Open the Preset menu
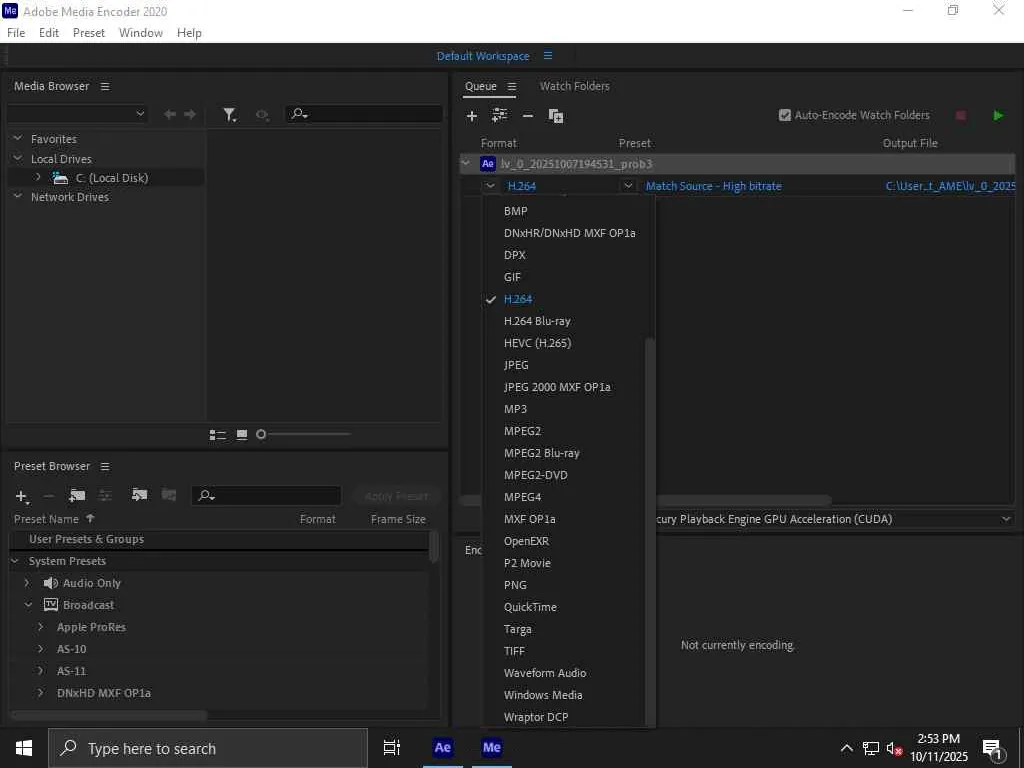 89,33
